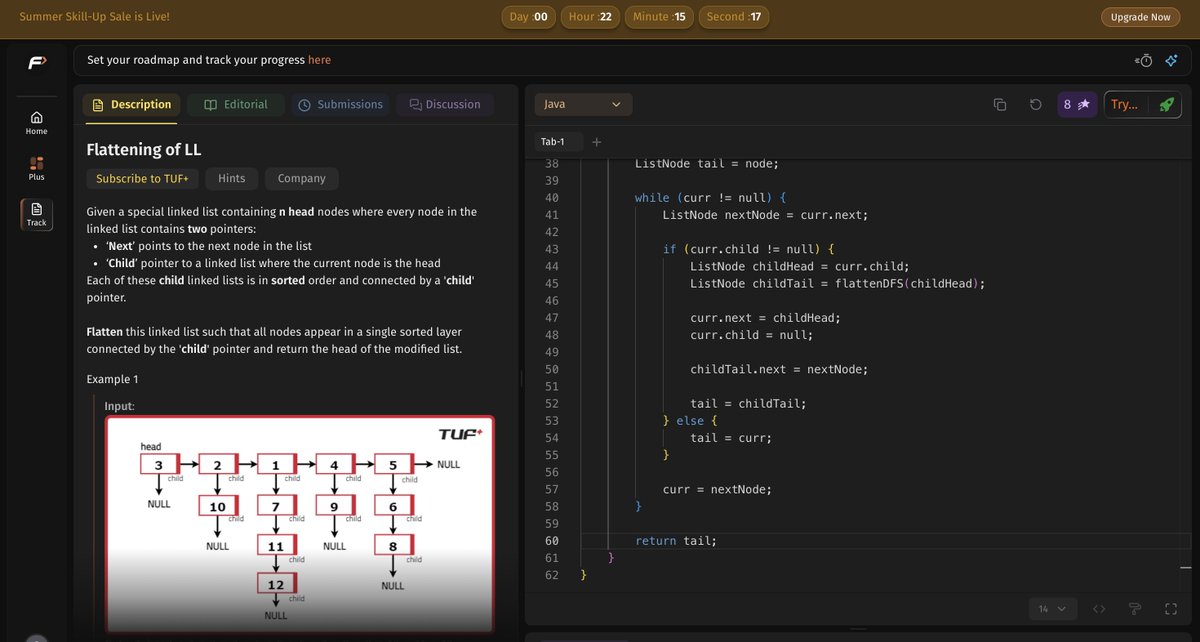Follow the roadmap 'here' link
1200x642 pixels.
[x=319, y=60]
